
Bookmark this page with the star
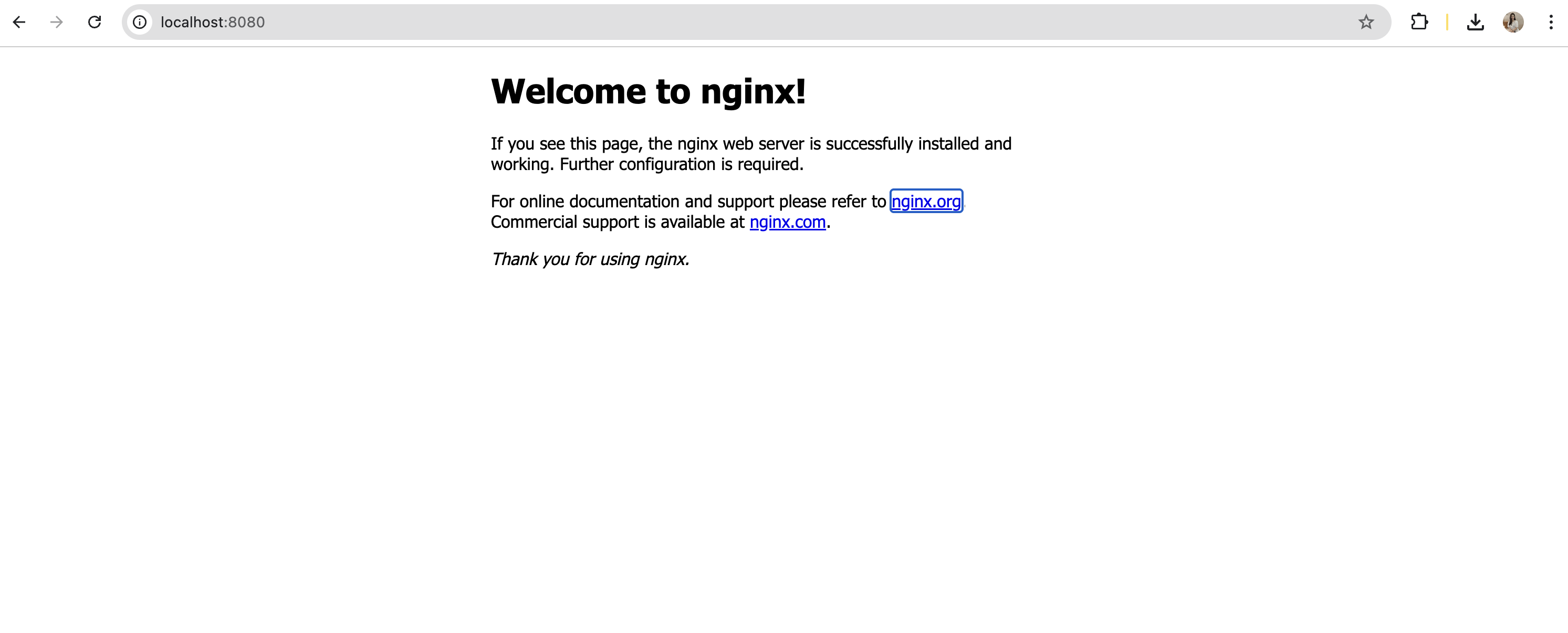coord(1366,23)
